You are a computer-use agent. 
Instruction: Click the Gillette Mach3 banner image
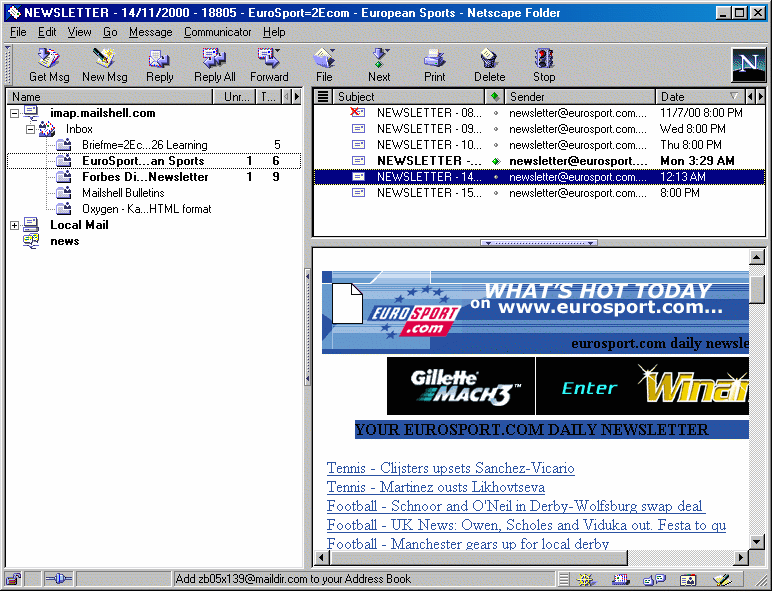[x=461, y=386]
